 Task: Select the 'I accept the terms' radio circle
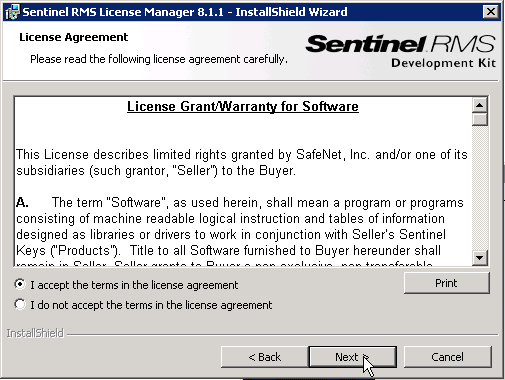20,284
